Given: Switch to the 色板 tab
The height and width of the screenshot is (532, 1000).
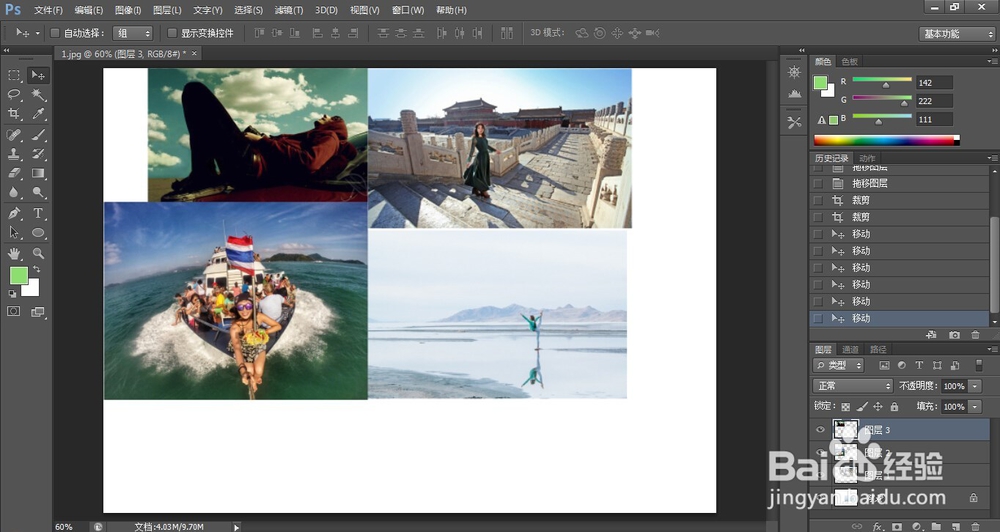Looking at the screenshot, I should click(x=850, y=62).
